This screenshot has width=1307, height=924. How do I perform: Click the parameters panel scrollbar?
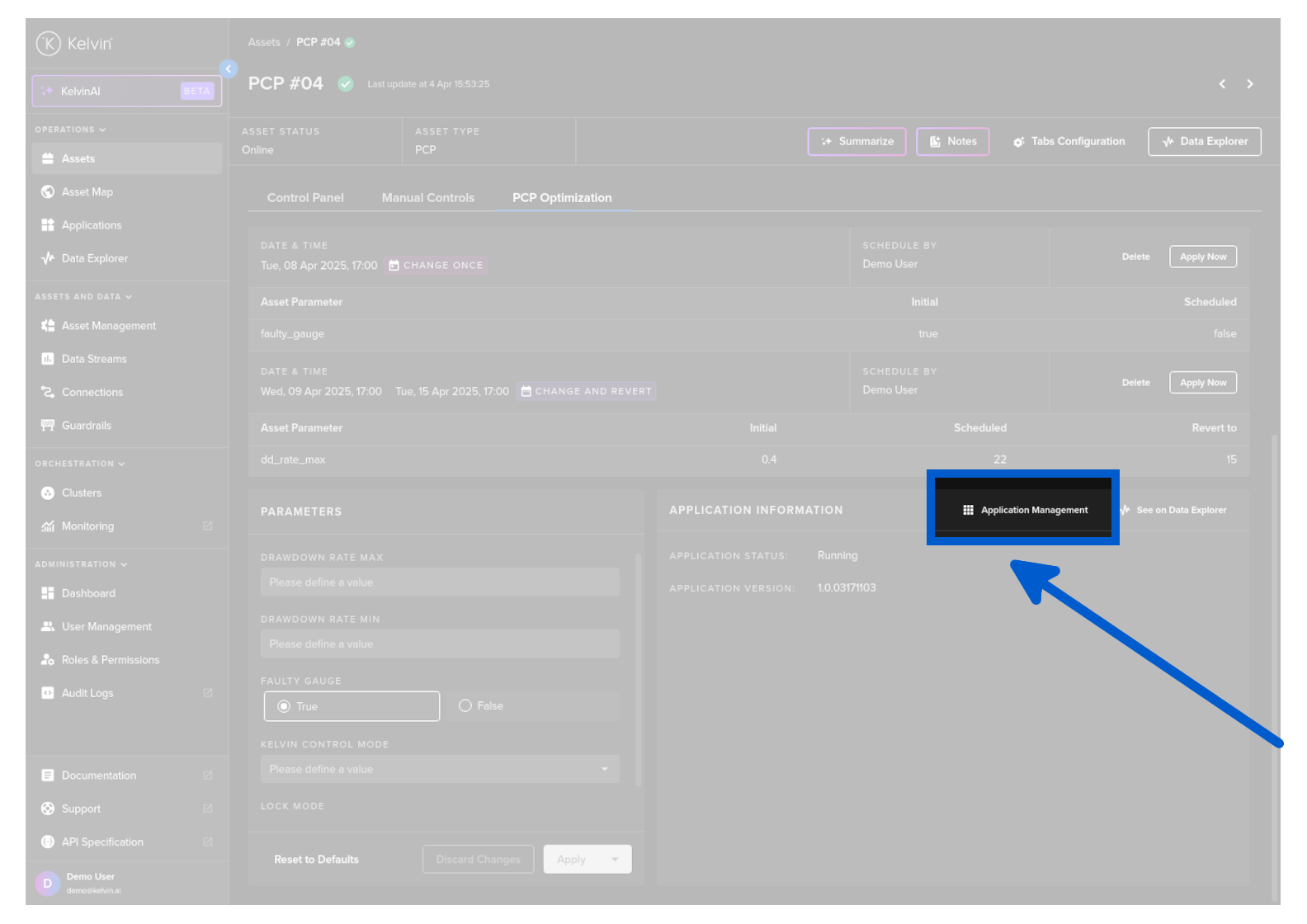tap(638, 668)
